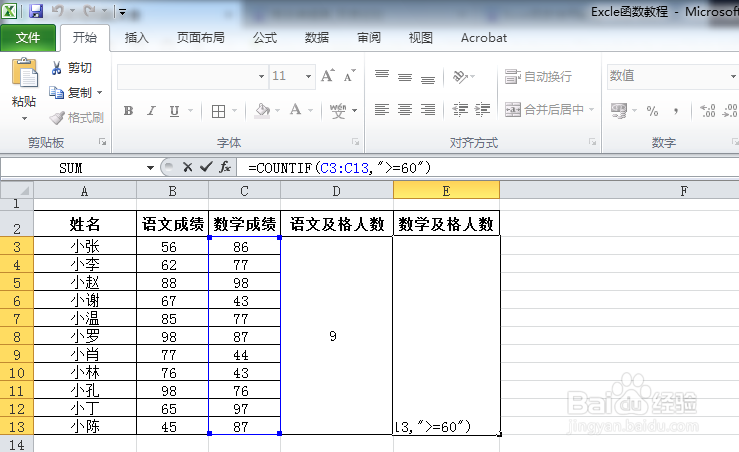This screenshot has height=452, width=739.
Task: Click the Undo arrow icon
Action: [x=58, y=10]
